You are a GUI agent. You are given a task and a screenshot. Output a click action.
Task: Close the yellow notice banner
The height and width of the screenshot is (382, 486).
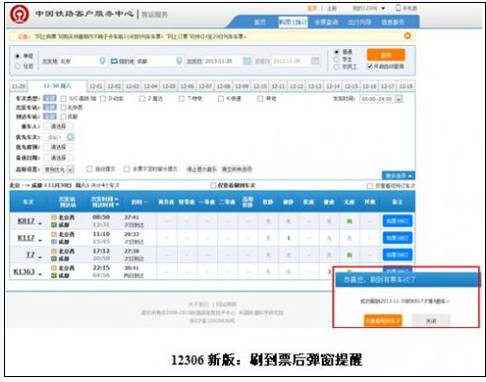[407, 36]
